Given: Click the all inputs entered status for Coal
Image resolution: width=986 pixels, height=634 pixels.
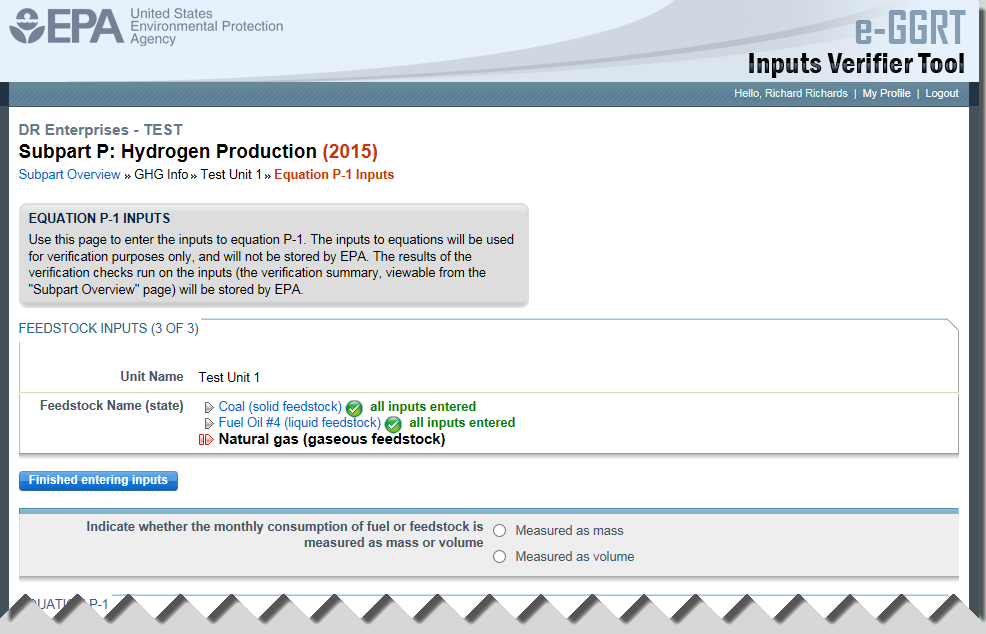Looking at the screenshot, I should point(423,406).
